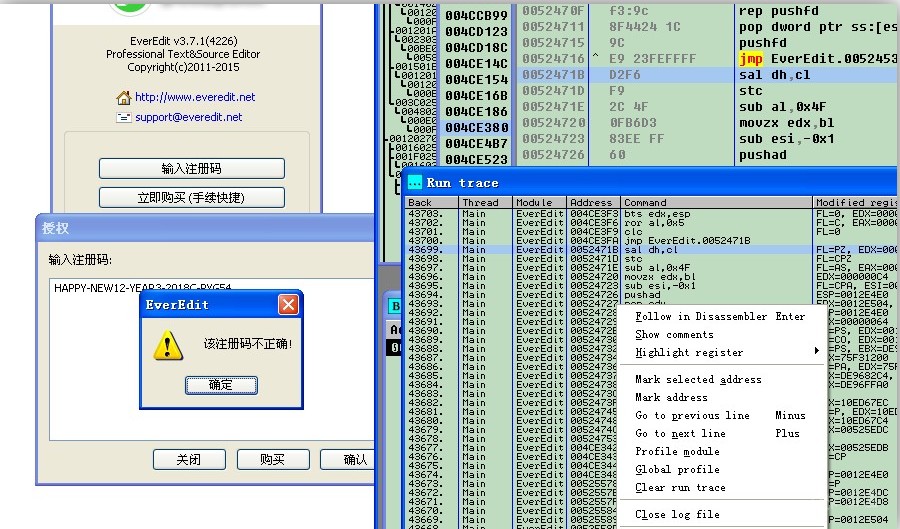
Task: Choose Clear run trace
Action: click(x=722, y=487)
